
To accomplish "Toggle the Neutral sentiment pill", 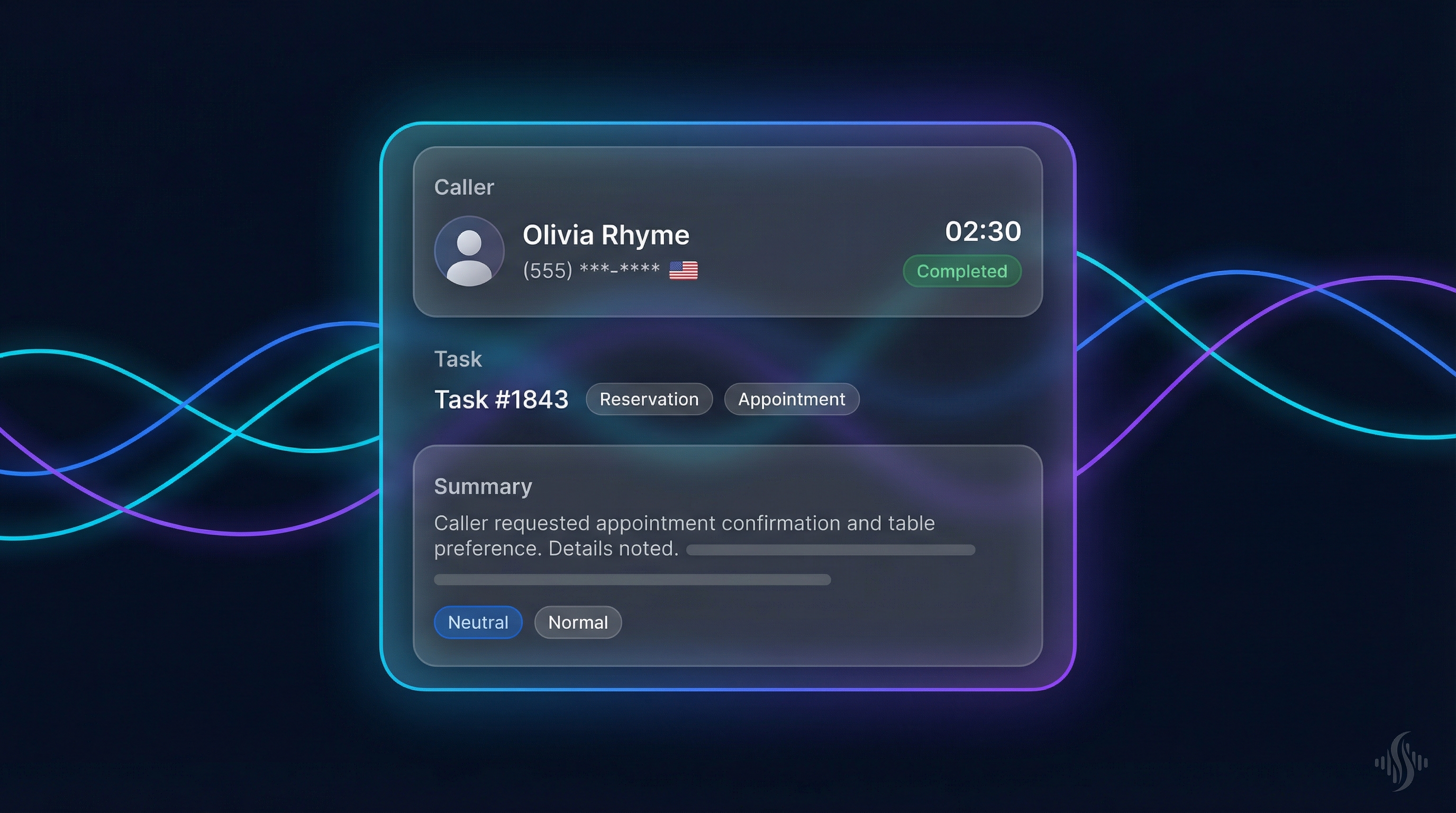I will pyautogui.click(x=478, y=622).
